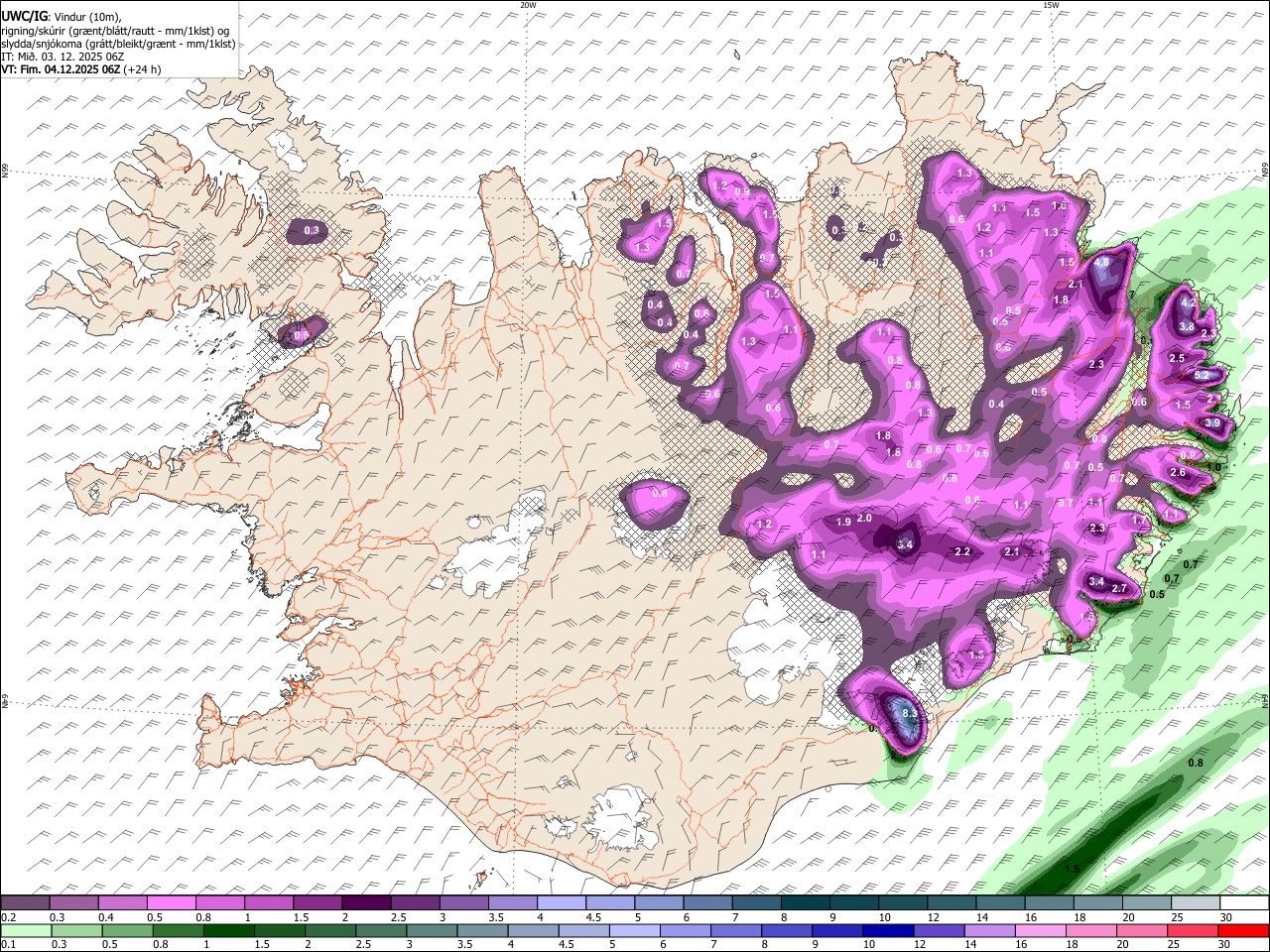Viewport: 1270px width, 952px height.
Task: Click the 2.0 snowfall value
Action: coord(864,518)
